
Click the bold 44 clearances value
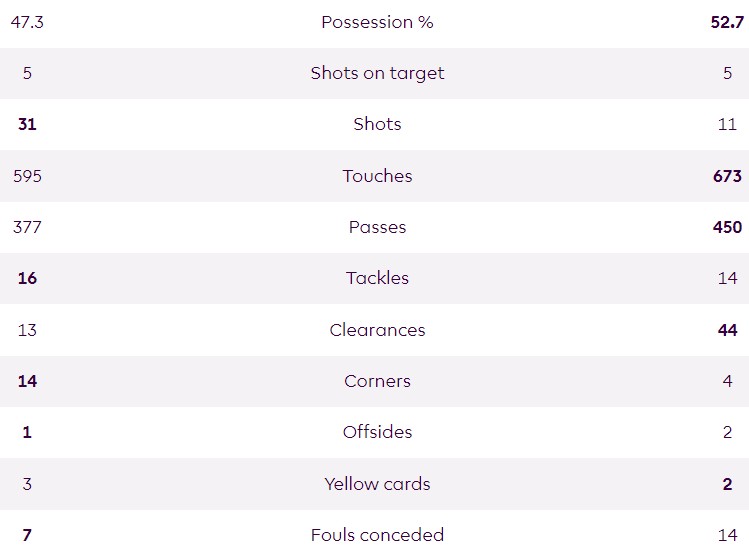727,330
